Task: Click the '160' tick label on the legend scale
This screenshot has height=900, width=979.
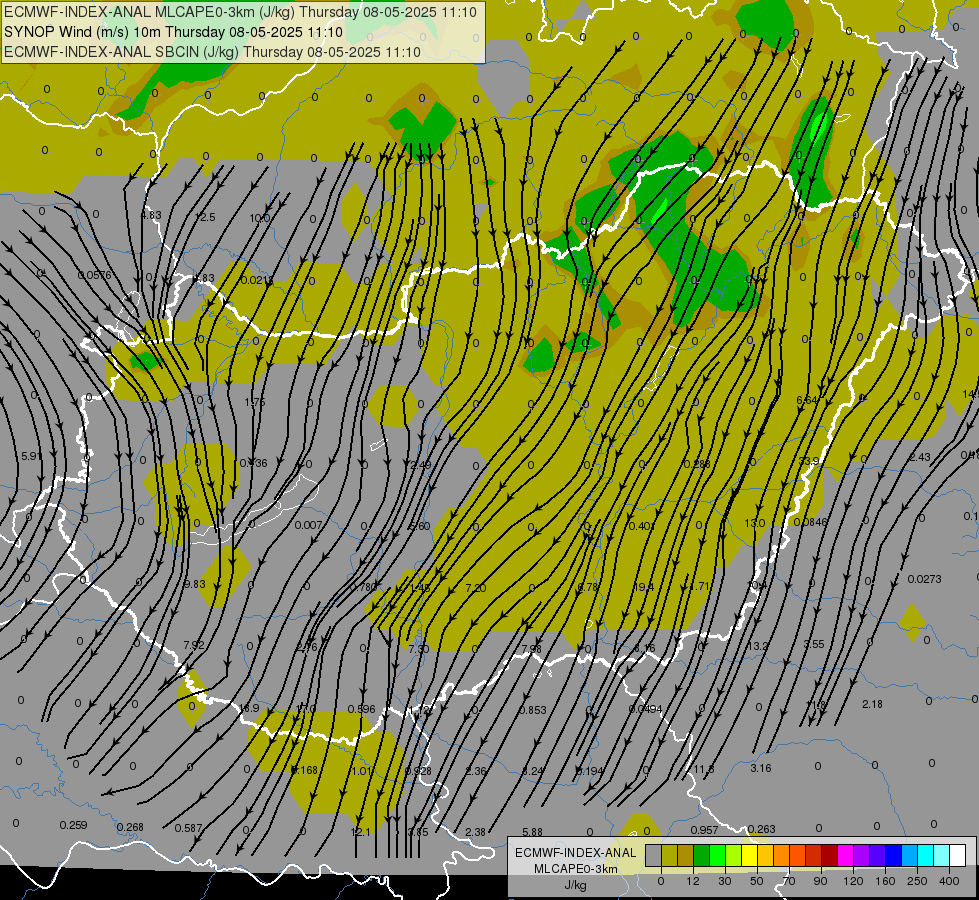Action: [885, 881]
